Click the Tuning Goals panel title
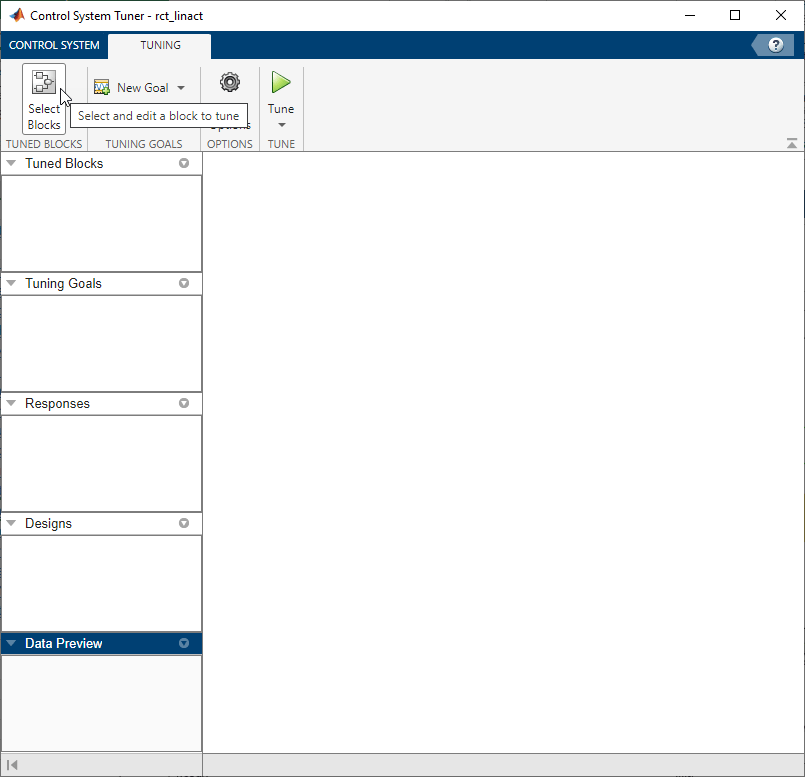 (x=63, y=283)
